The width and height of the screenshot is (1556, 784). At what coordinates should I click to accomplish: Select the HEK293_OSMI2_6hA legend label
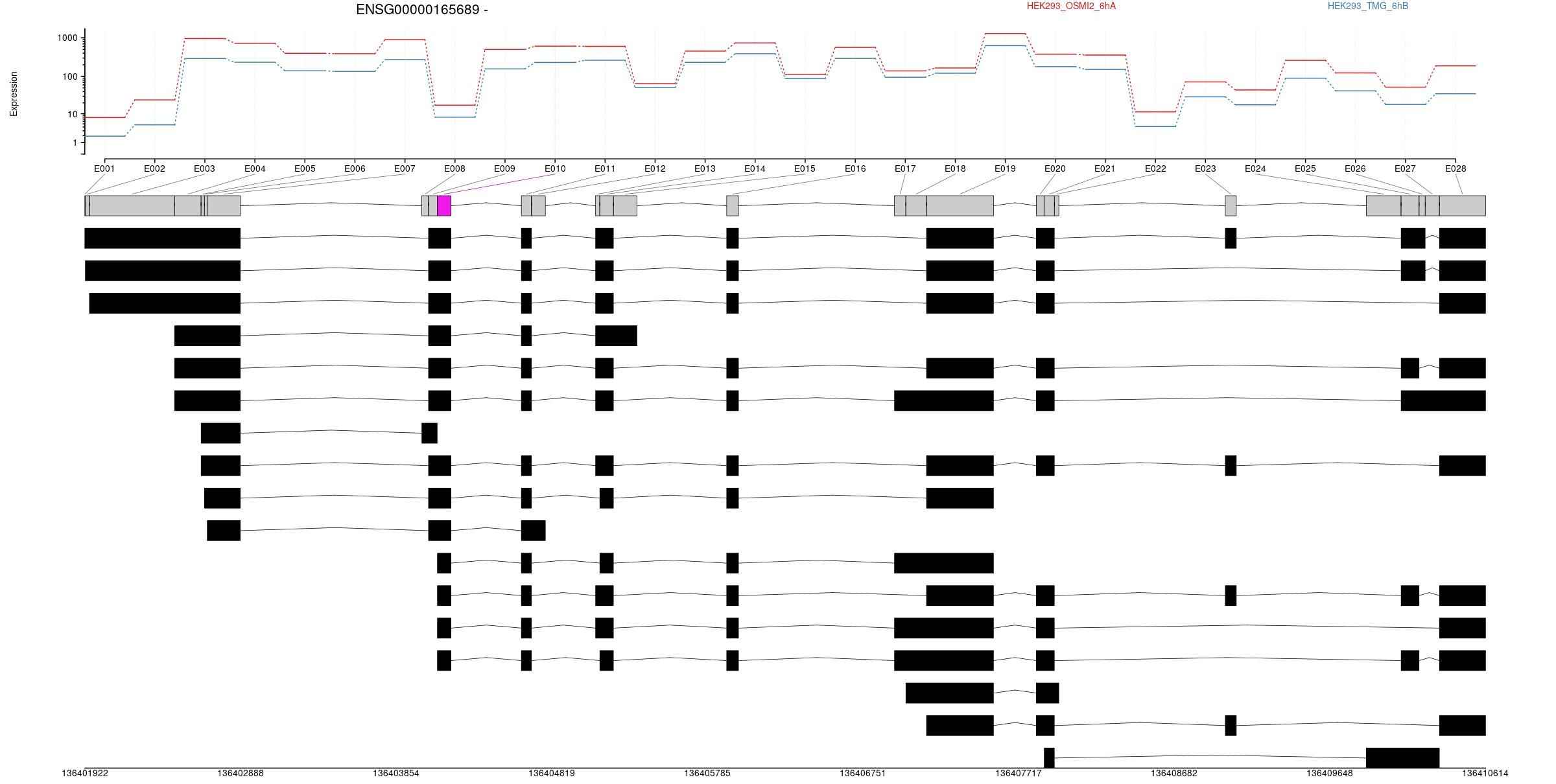coord(1071,6)
